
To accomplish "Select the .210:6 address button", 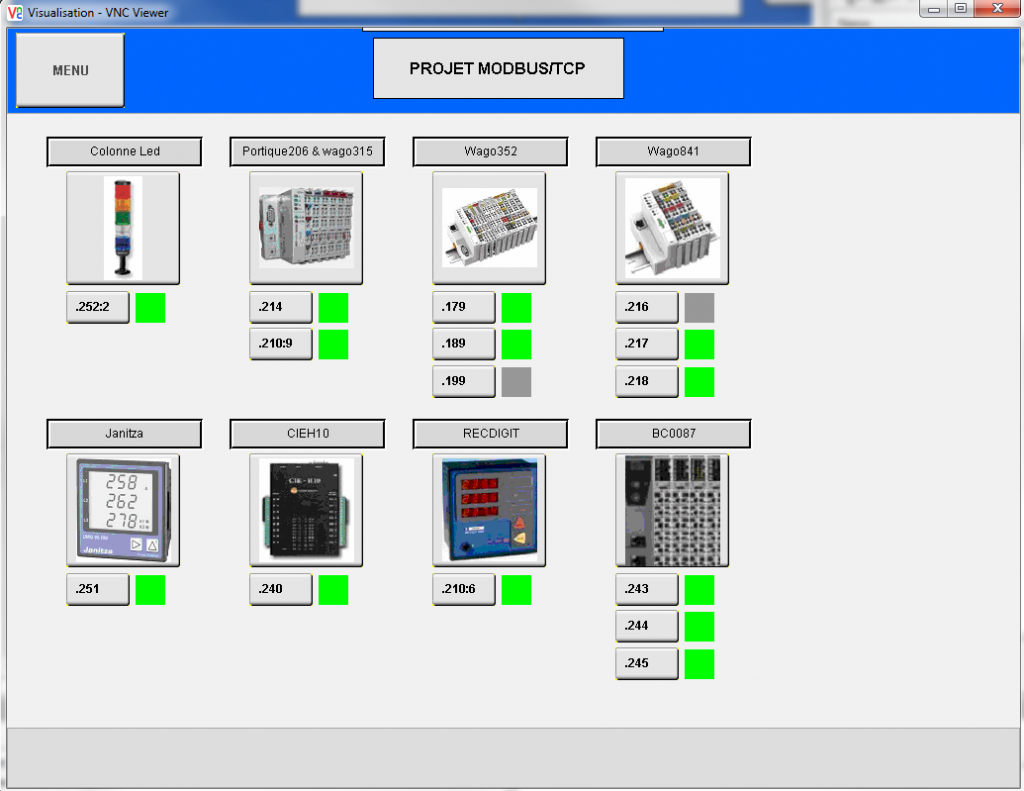I will [x=464, y=589].
